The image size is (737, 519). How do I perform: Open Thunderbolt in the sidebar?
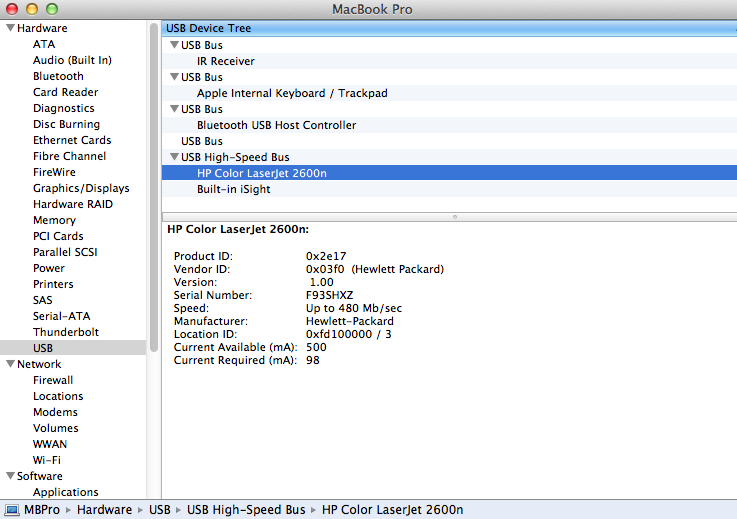(65, 332)
